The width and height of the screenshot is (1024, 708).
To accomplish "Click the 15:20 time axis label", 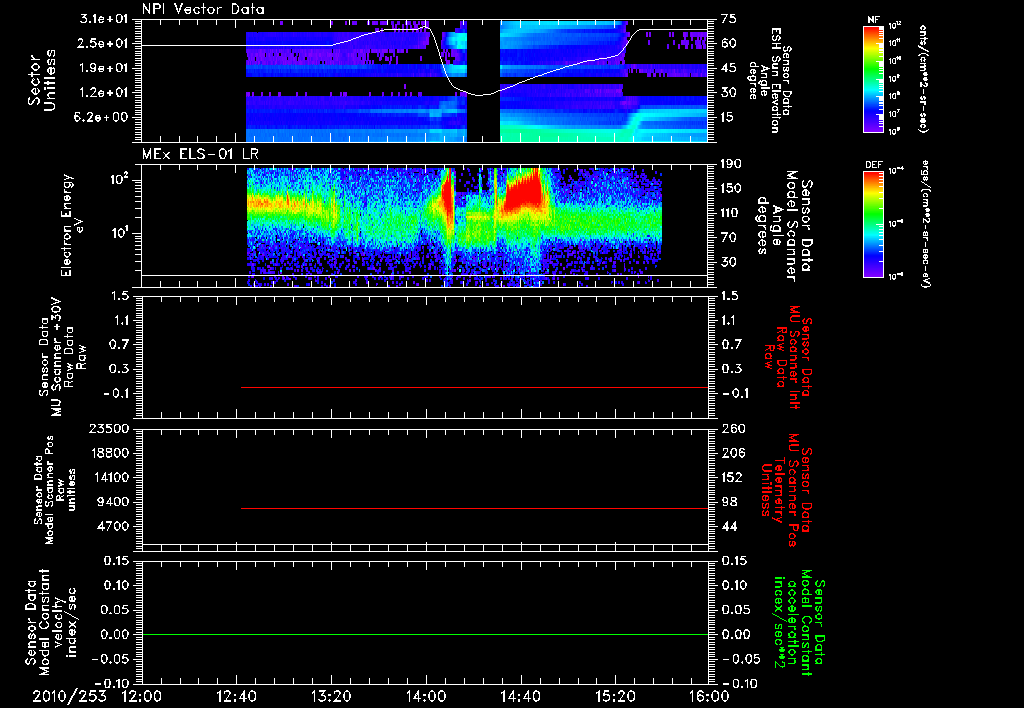I will [615, 696].
